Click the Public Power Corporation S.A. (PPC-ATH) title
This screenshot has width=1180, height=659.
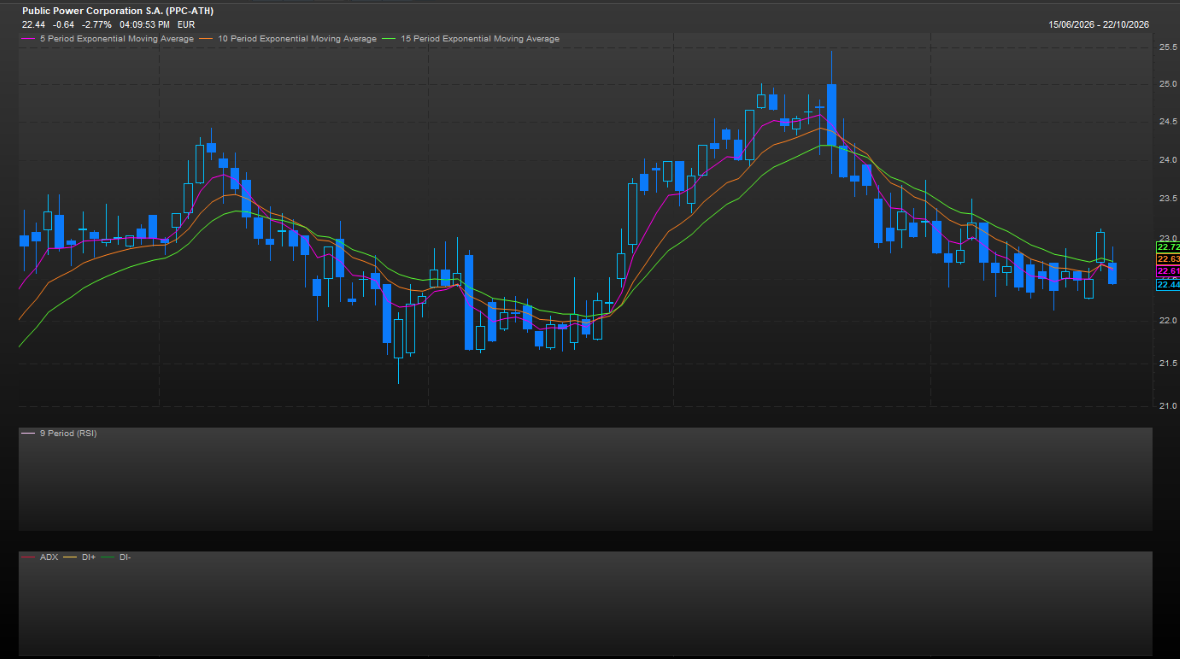(x=118, y=11)
